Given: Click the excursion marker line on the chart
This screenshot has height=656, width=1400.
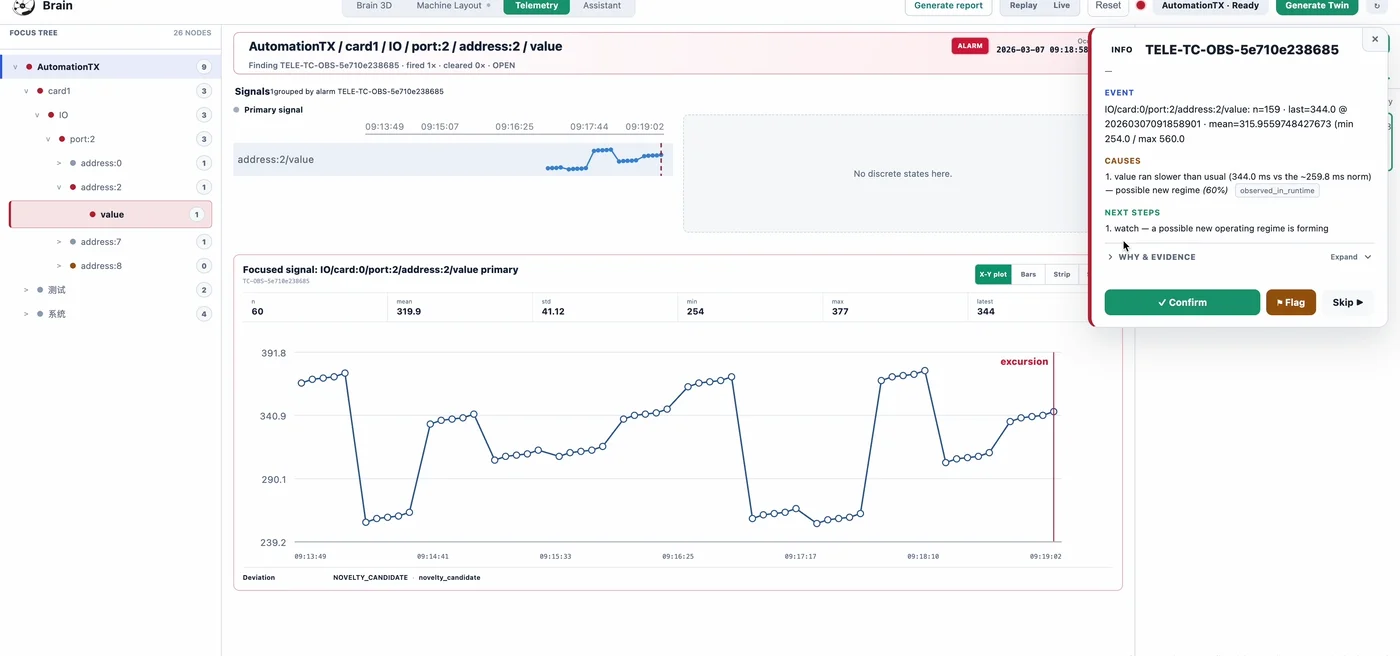Looking at the screenshot, I should click(x=1053, y=447).
